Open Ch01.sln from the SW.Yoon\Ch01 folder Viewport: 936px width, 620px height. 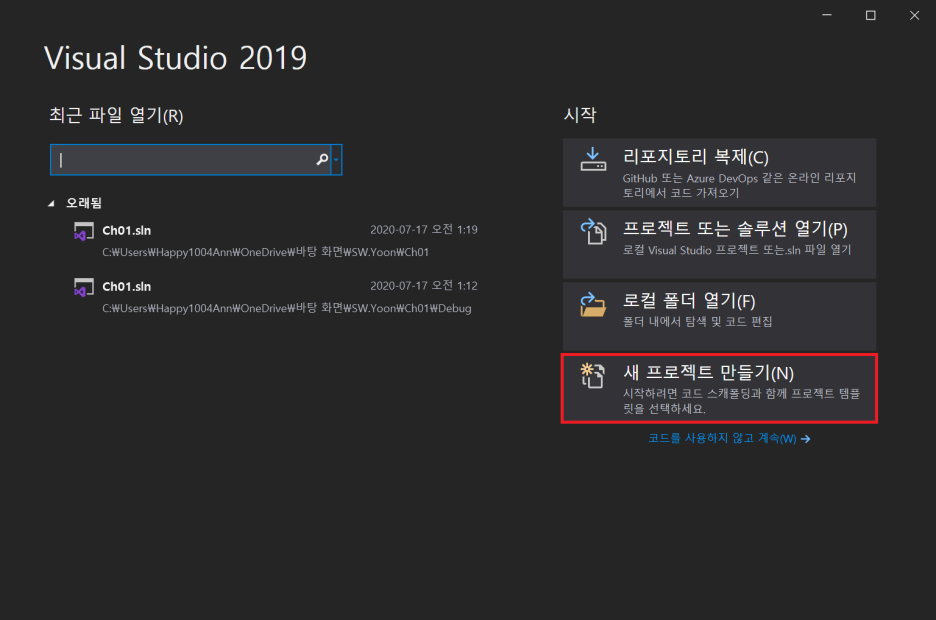pyautogui.click(x=275, y=240)
